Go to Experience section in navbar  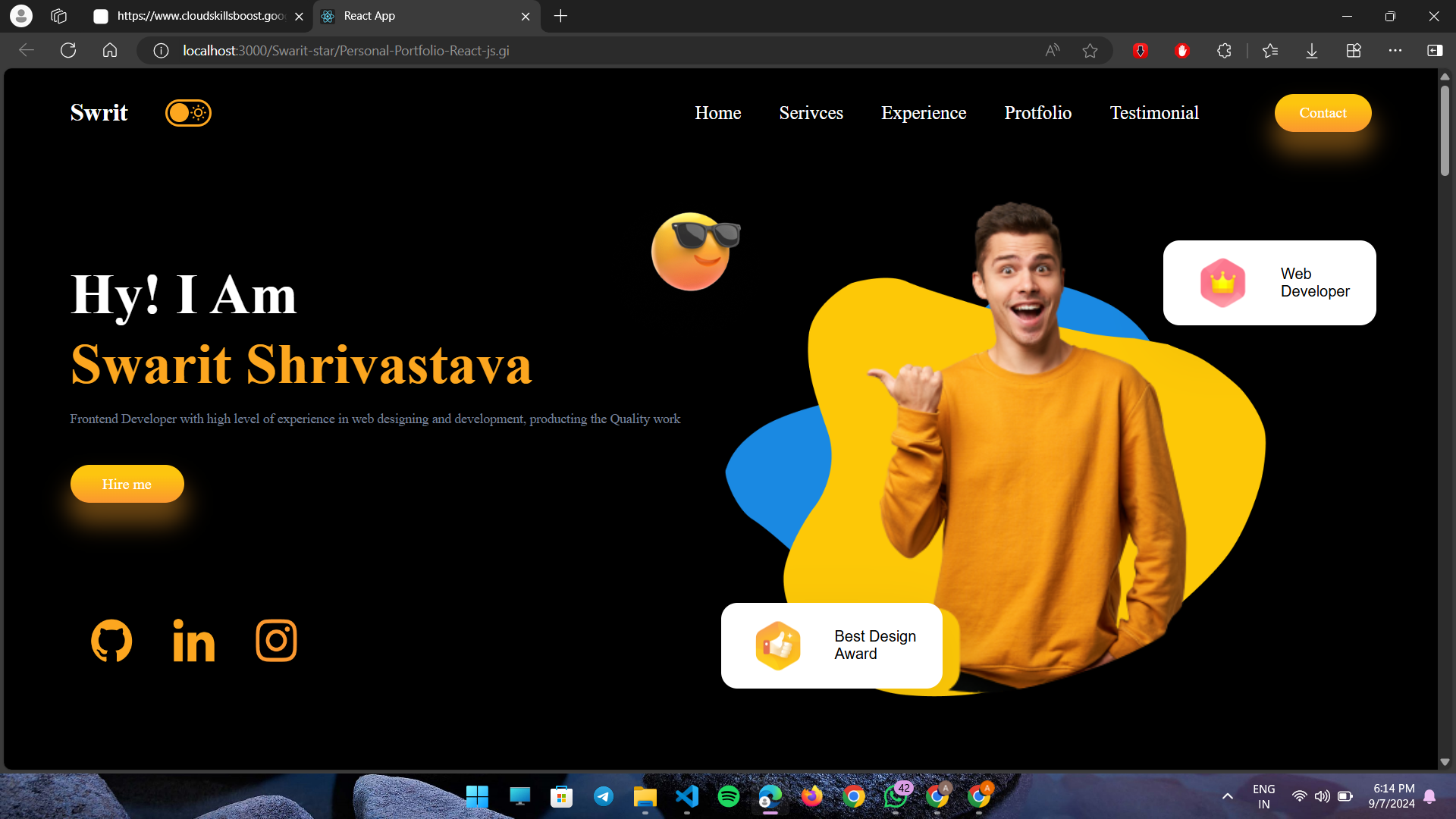pos(923,113)
